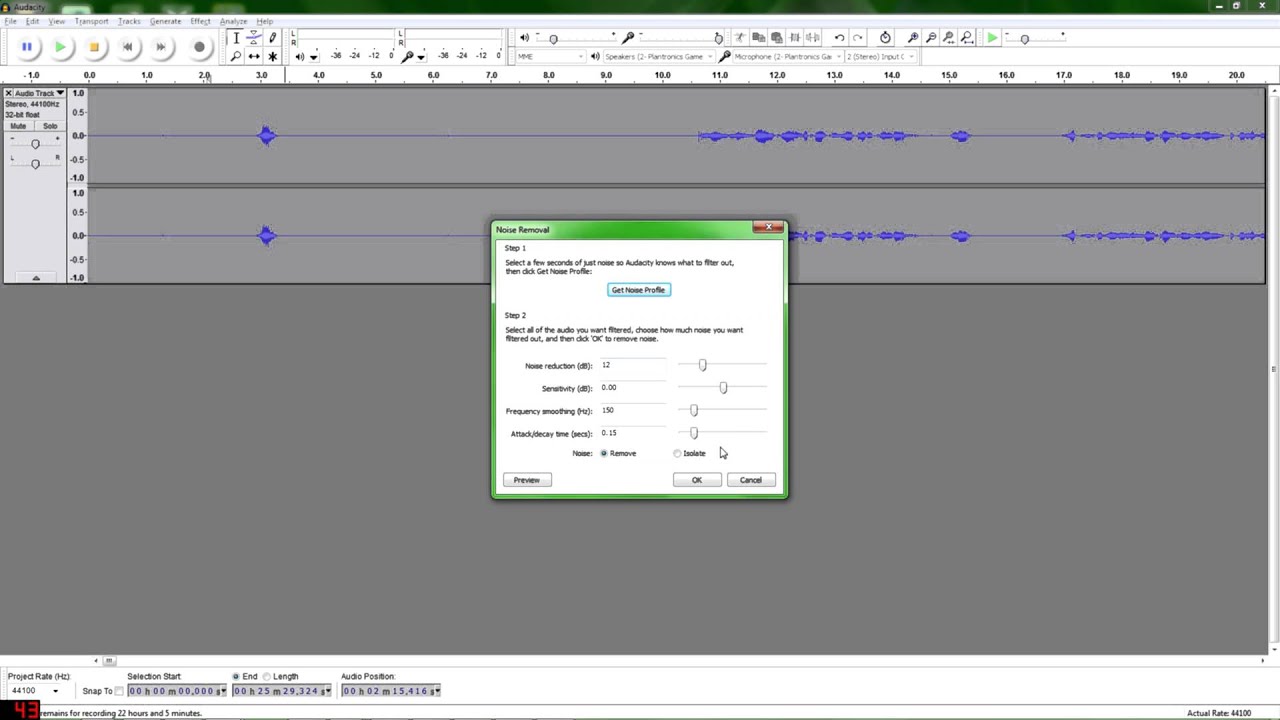Select the Multi-Tool asterisk icon
The width and height of the screenshot is (1280, 720).
point(272,56)
